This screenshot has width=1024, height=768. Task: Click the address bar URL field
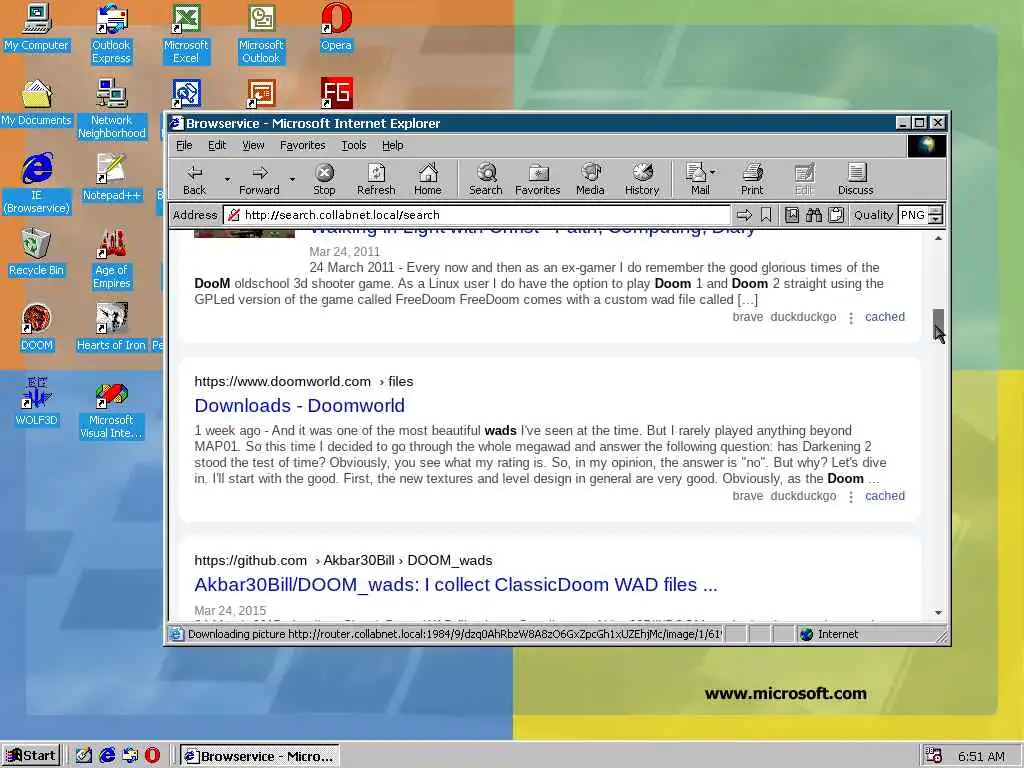click(x=477, y=215)
